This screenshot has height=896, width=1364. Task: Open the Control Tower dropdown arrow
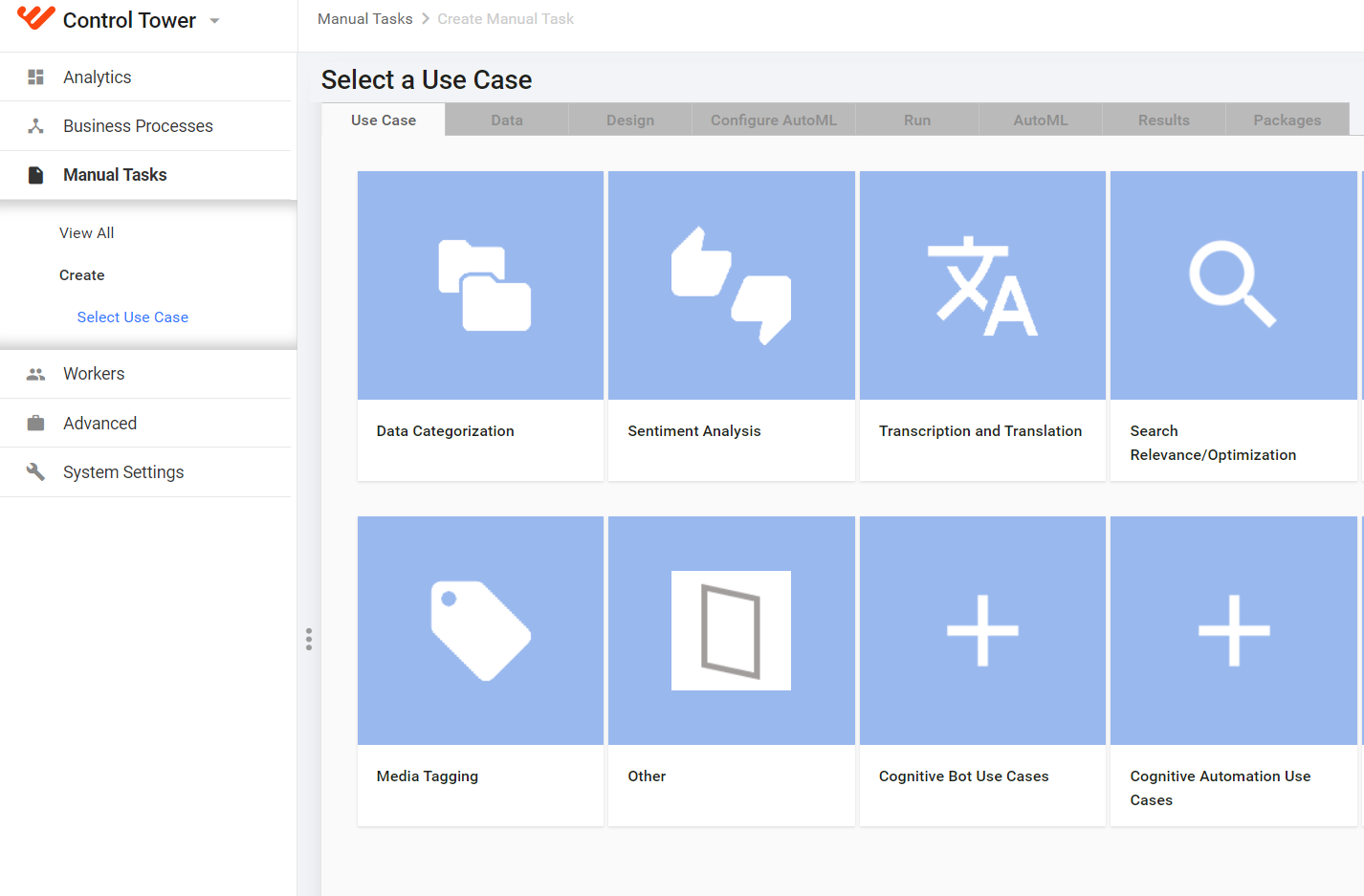214,21
